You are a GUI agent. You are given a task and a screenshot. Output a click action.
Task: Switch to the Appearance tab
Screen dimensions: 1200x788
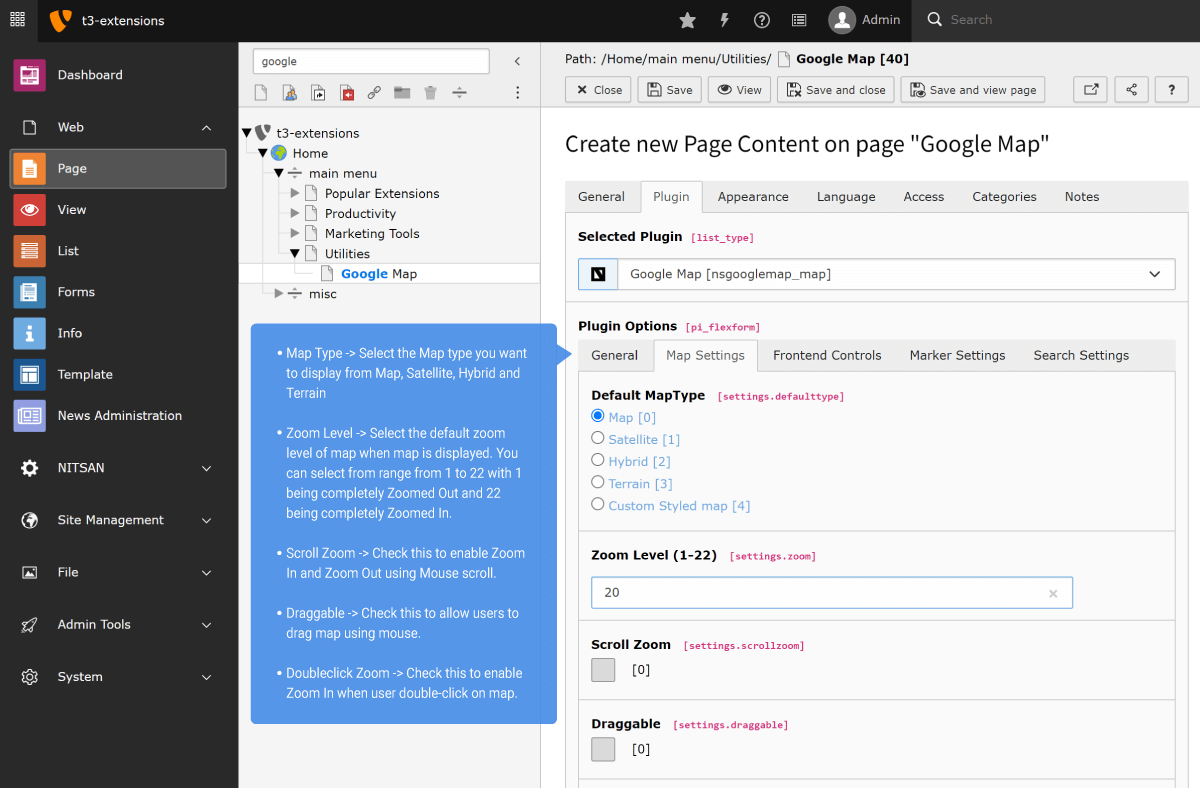coord(753,197)
